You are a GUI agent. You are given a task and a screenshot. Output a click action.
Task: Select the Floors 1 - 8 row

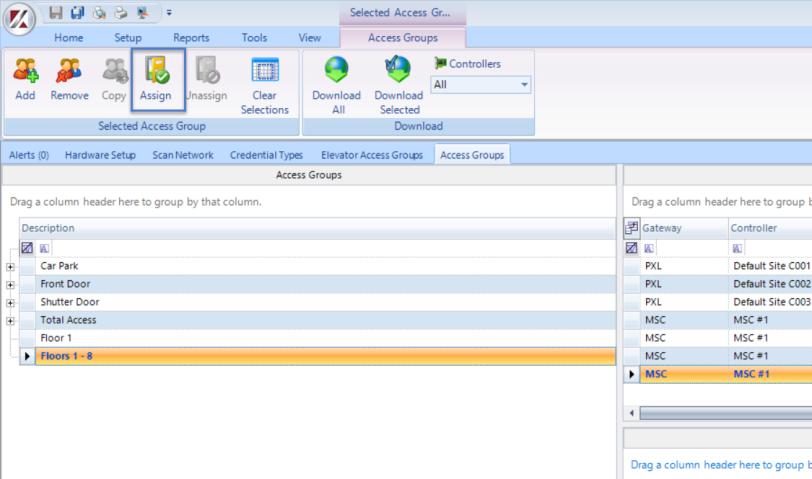325,356
